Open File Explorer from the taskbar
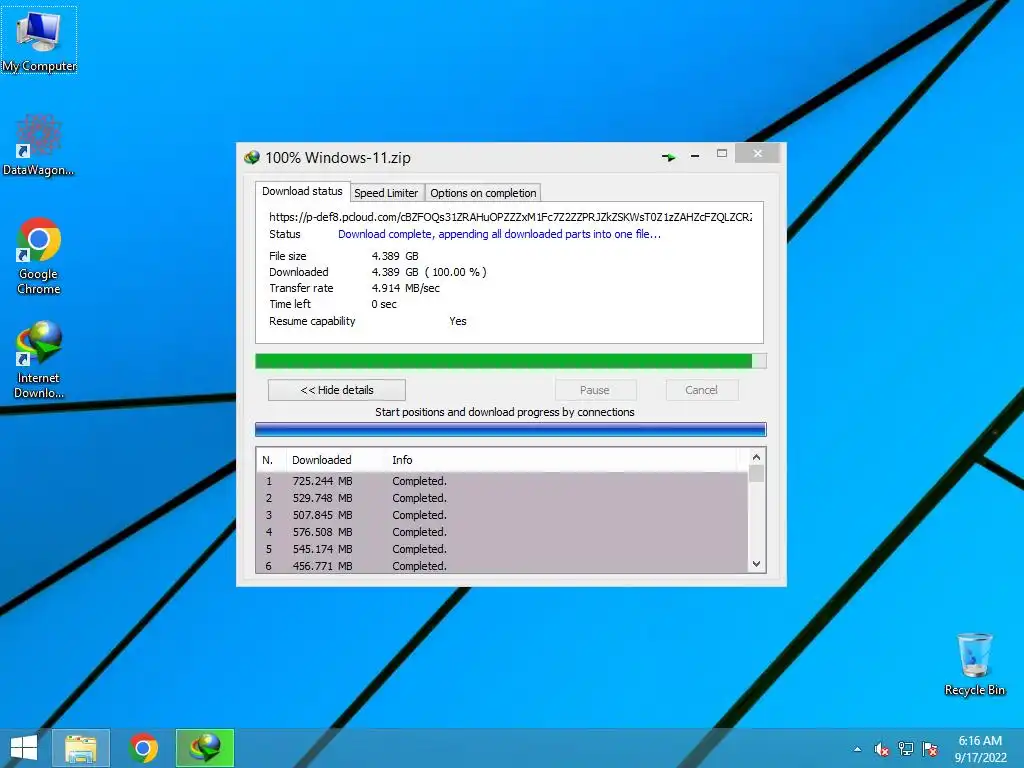1024x768 pixels. (81, 748)
